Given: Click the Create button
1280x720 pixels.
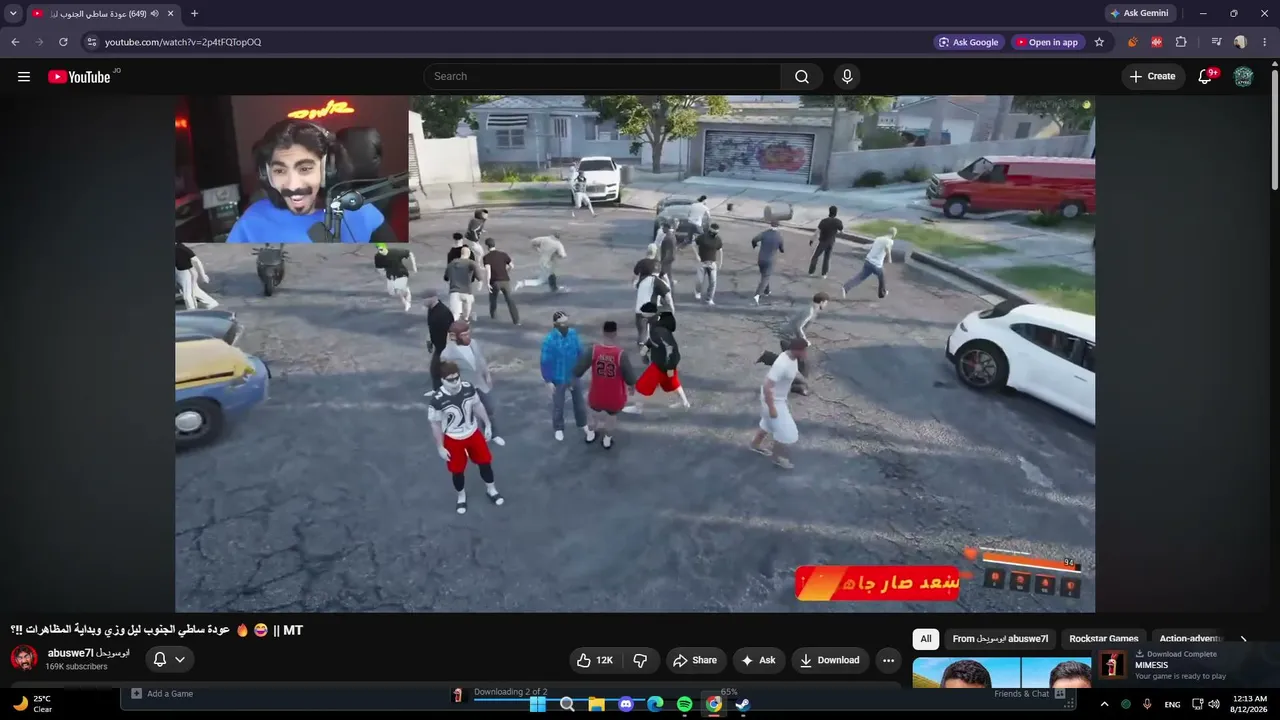Looking at the screenshot, I should pyautogui.click(x=1153, y=76).
